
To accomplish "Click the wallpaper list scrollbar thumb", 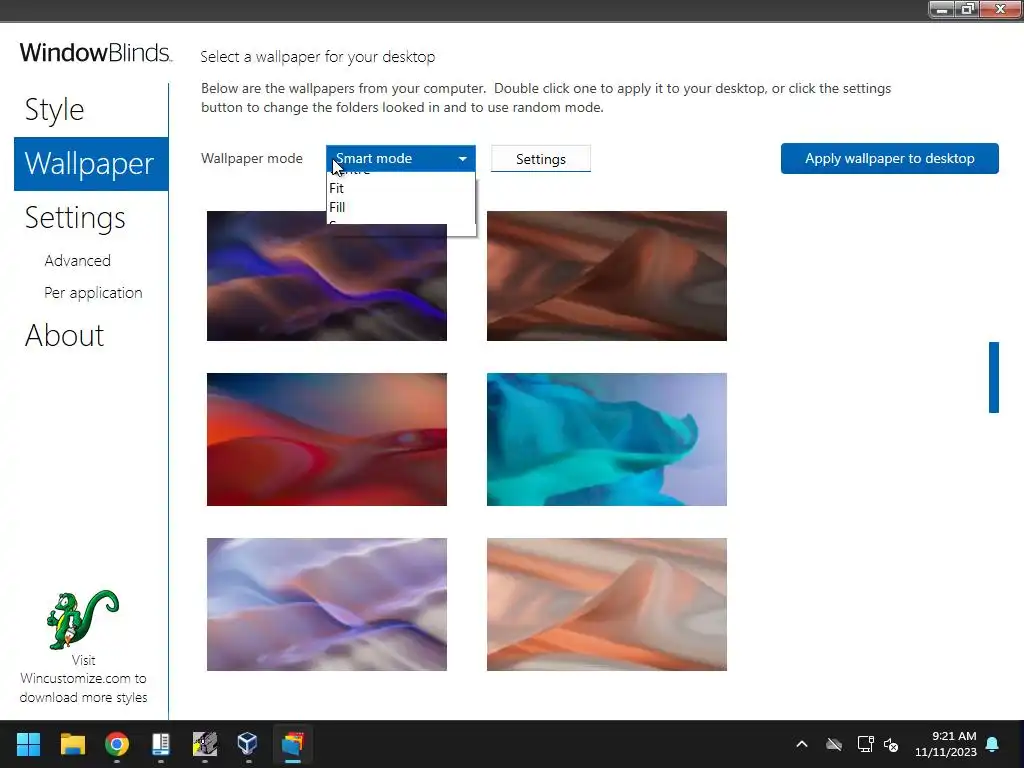I will [994, 377].
